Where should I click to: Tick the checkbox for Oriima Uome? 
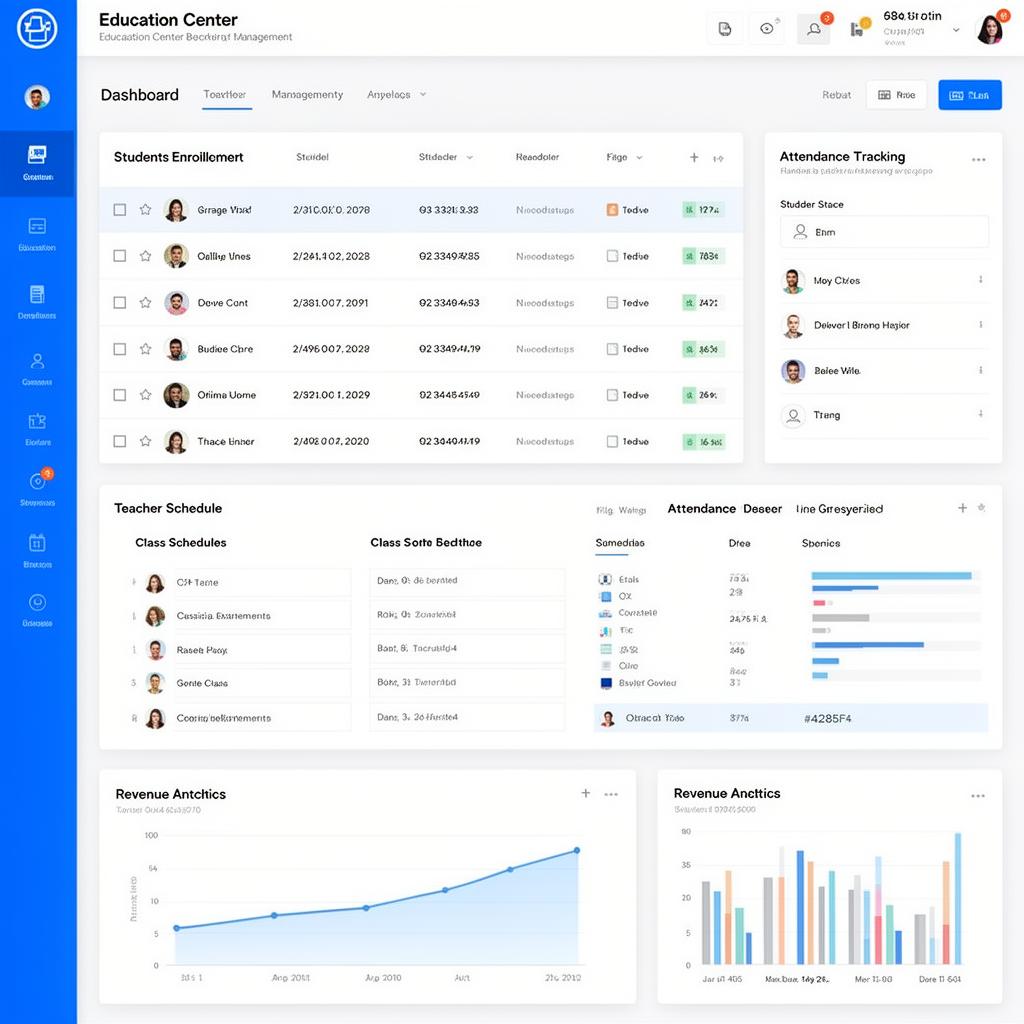tap(120, 394)
